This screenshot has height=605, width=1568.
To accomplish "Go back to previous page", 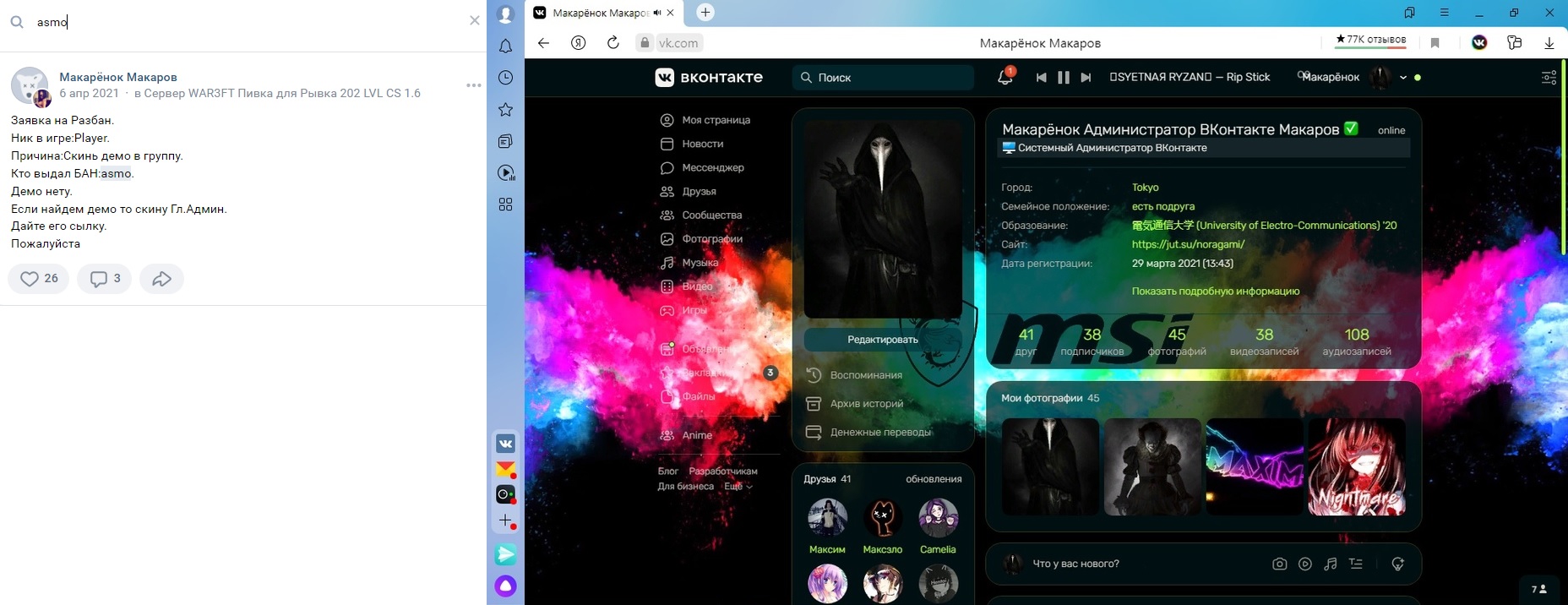I will (x=543, y=43).
